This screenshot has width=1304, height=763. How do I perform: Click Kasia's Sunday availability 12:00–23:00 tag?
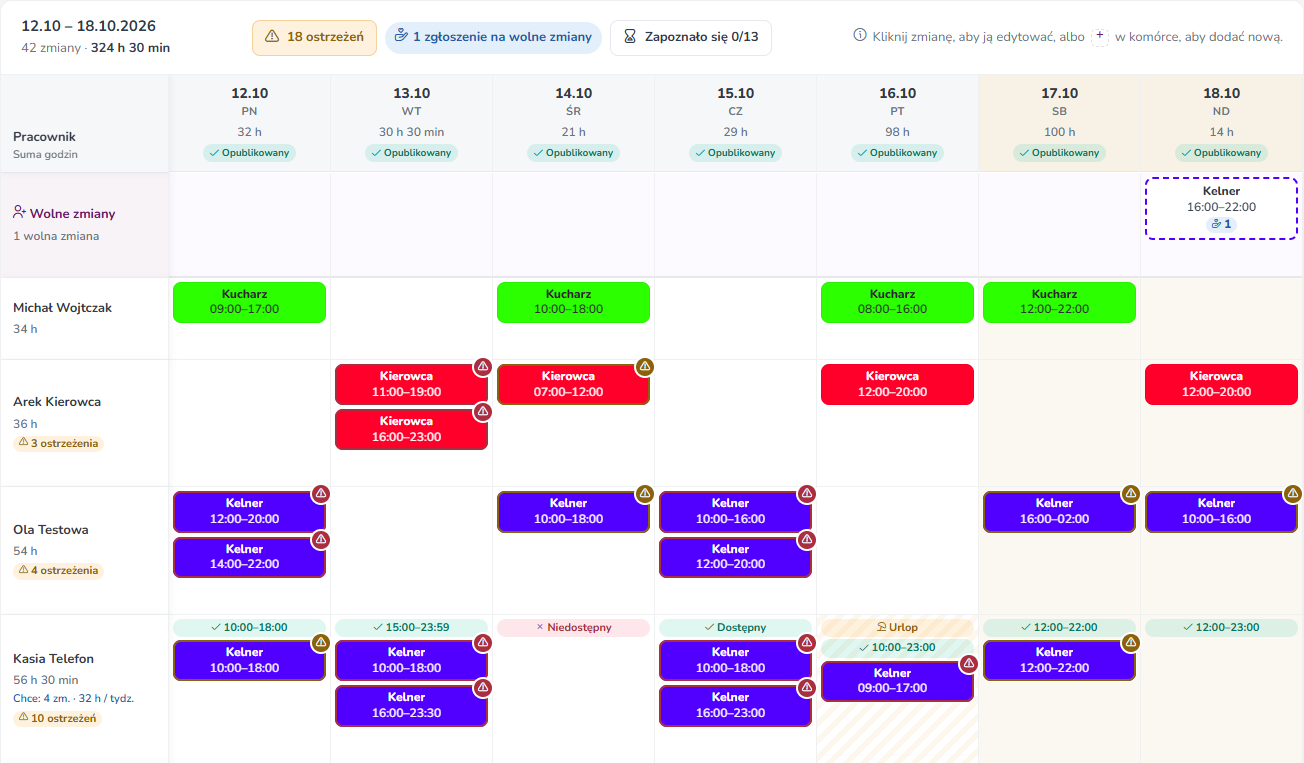tap(1222, 627)
